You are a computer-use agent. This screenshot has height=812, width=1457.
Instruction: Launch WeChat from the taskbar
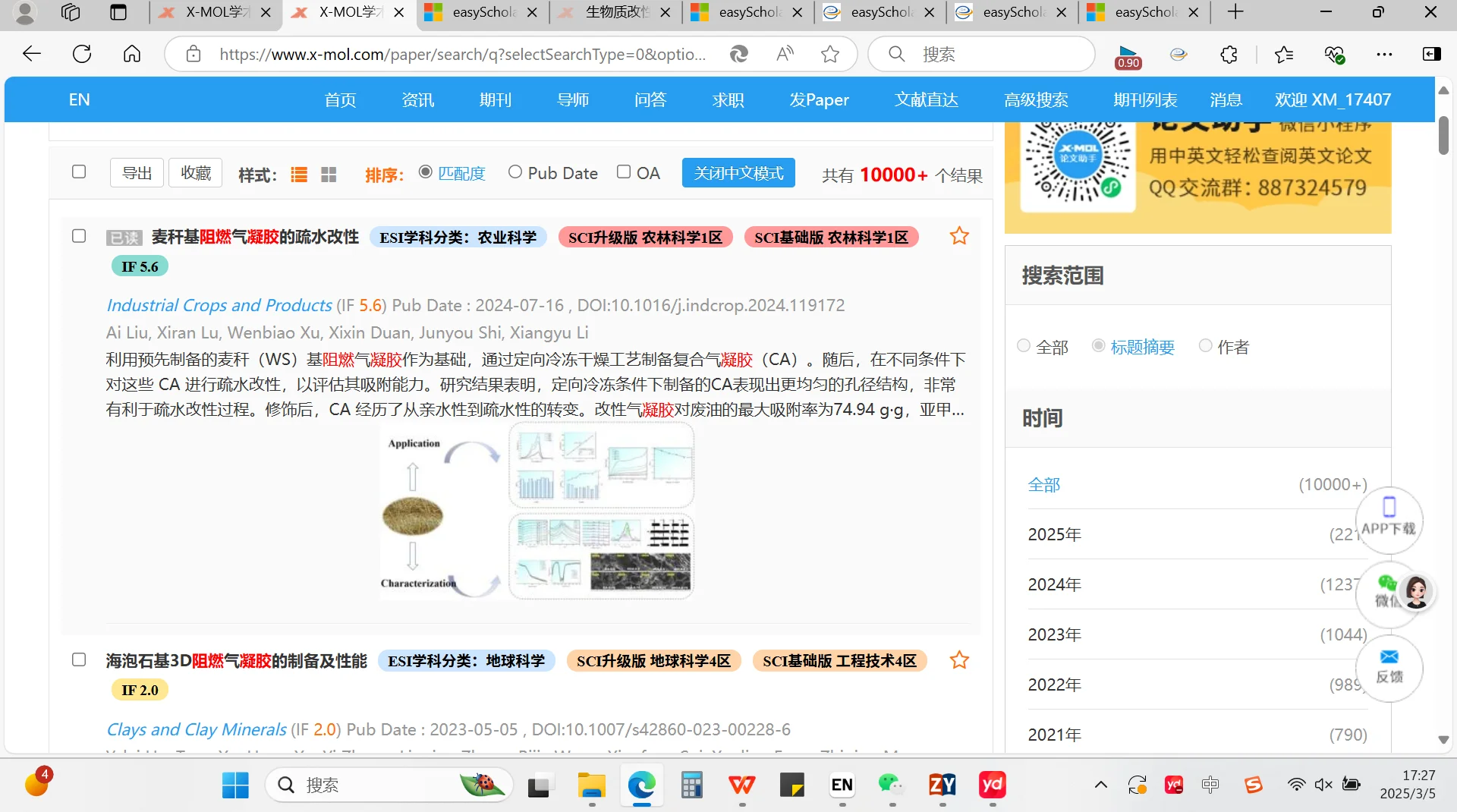pyautogui.click(x=892, y=785)
